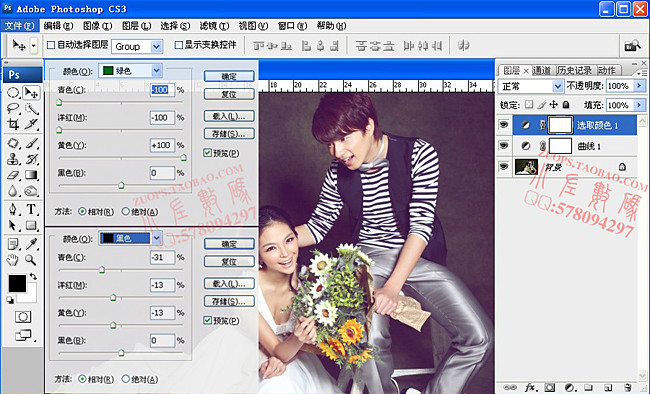This screenshot has width=650, height=394.
Task: Select the Sponge tool
Action: tap(31, 190)
